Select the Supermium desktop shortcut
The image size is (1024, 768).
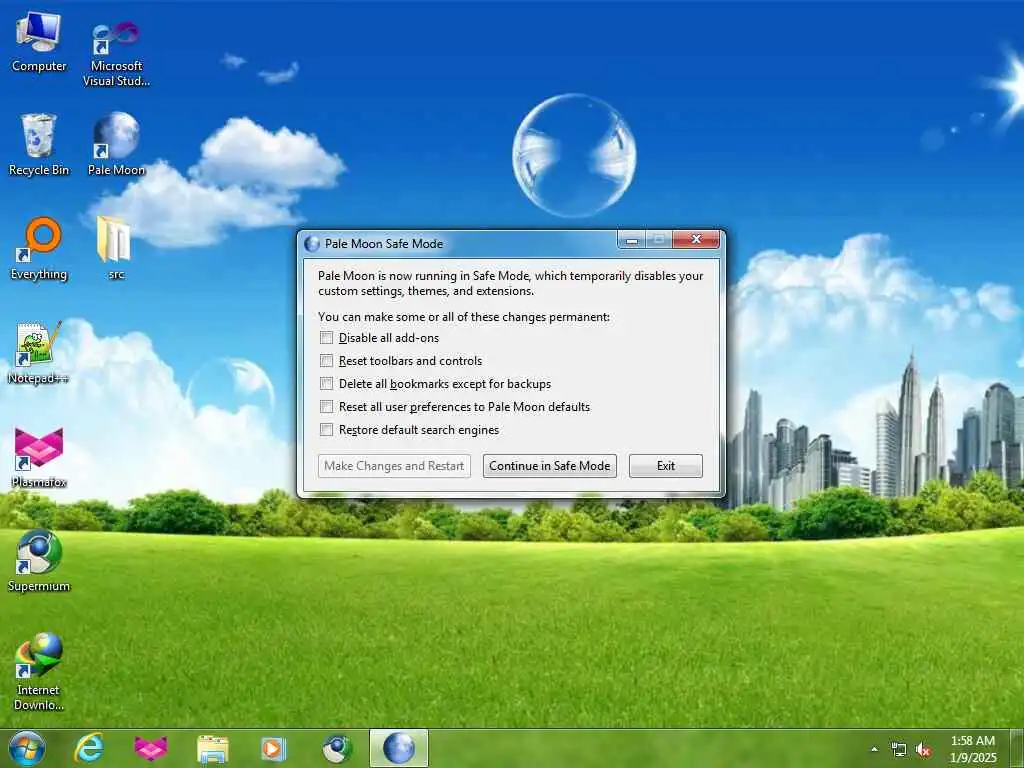pyautogui.click(x=39, y=561)
